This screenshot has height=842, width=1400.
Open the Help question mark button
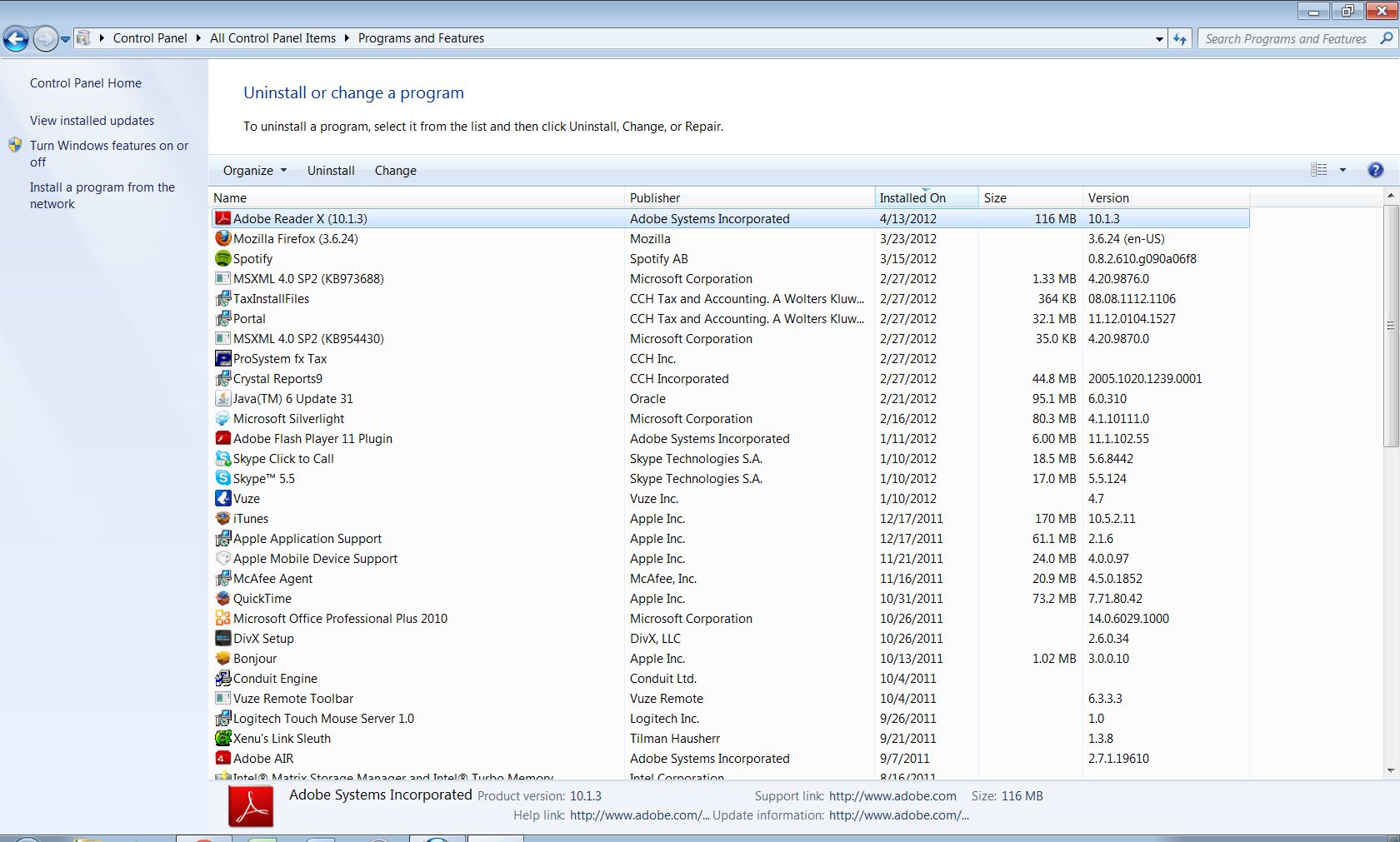(1376, 170)
